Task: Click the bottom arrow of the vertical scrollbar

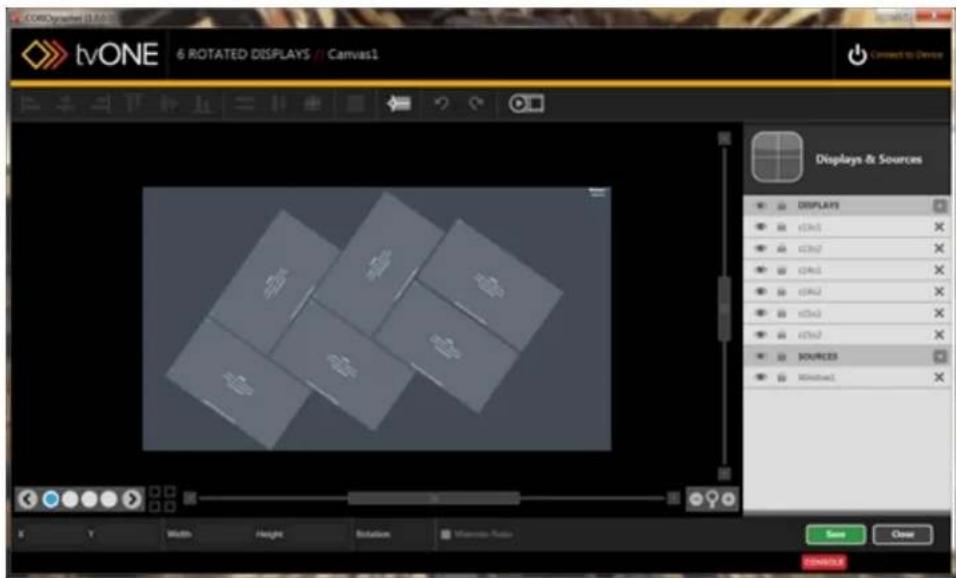Action: [x=724, y=474]
